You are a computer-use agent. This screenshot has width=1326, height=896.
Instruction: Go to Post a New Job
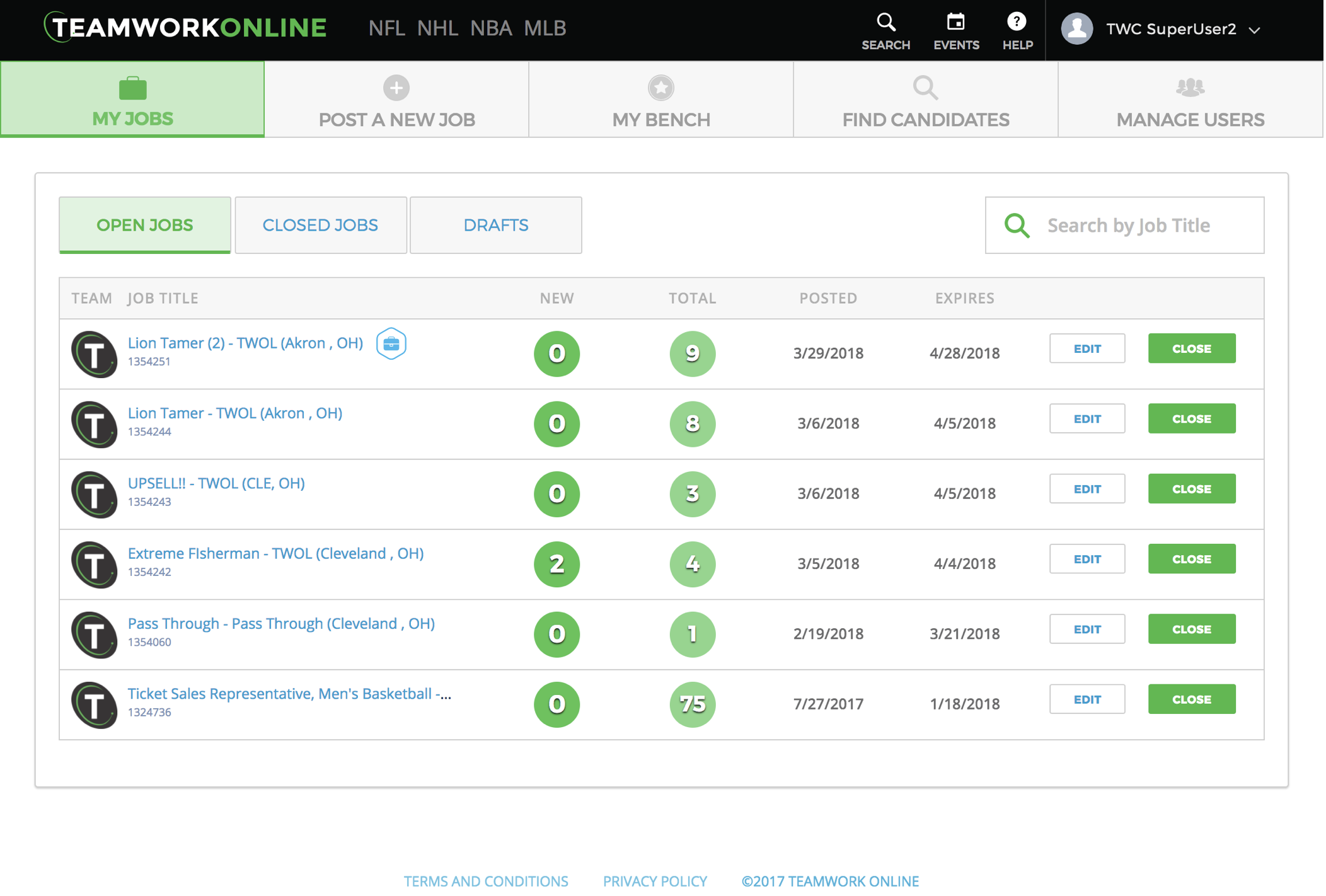coord(396,101)
